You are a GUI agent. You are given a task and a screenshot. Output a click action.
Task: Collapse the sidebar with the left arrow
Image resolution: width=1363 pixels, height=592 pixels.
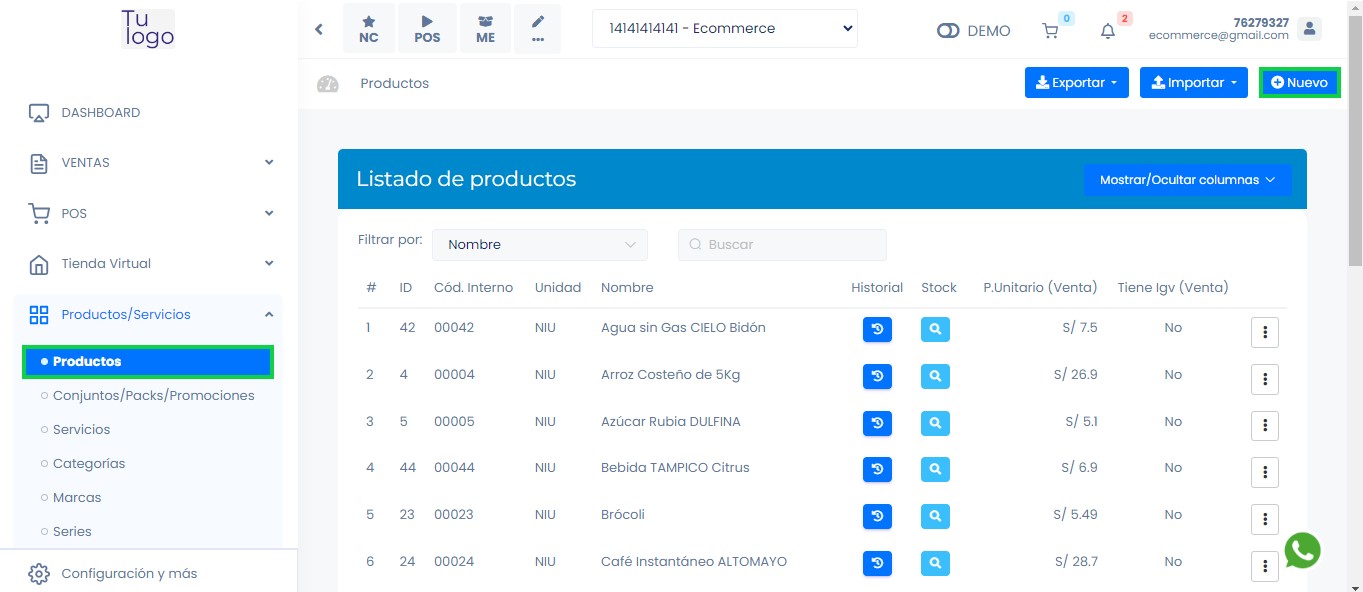coord(319,29)
